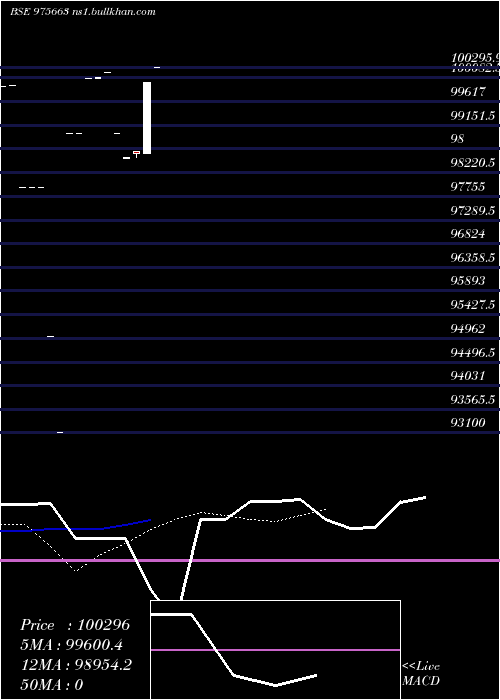The image size is (500, 700).
Task: Select the 94496.5 price axis label
Action: tap(473, 353)
